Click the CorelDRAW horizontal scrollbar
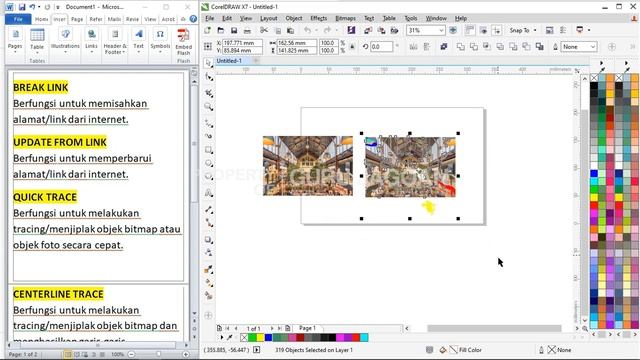Viewport: 640px width, 360px height. click(494, 328)
